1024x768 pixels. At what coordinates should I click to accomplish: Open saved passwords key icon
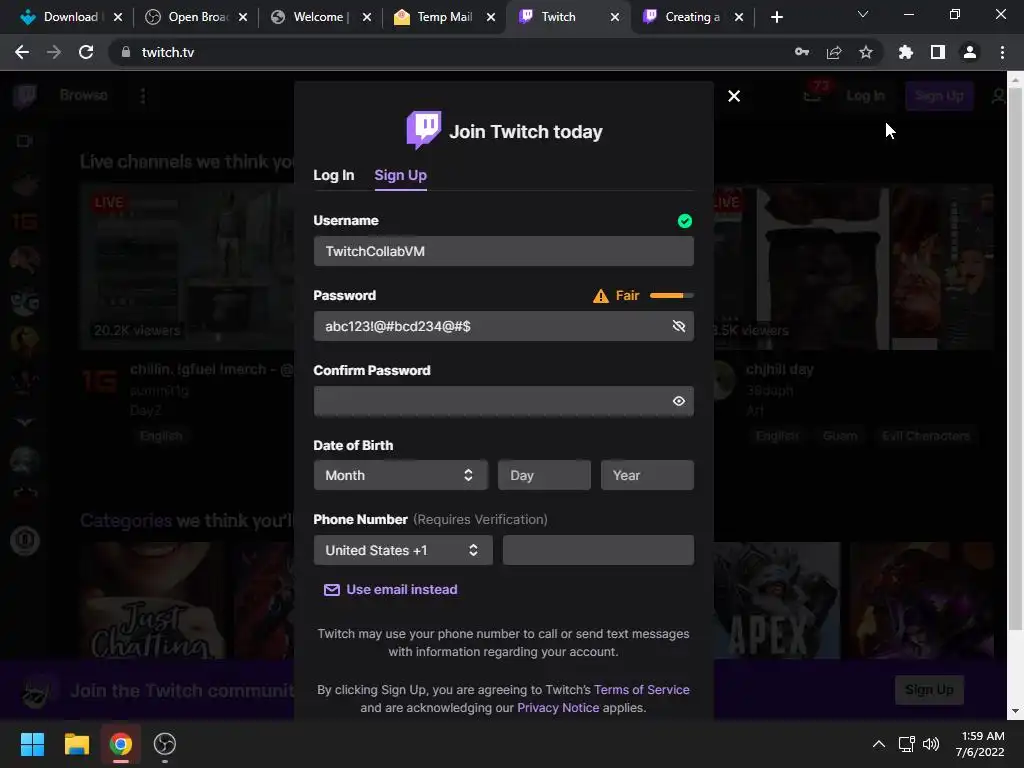(802, 52)
